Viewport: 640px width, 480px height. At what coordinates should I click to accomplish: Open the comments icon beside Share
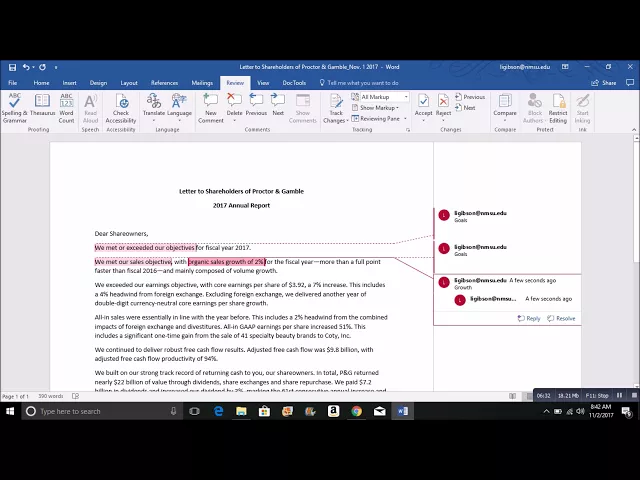click(630, 83)
